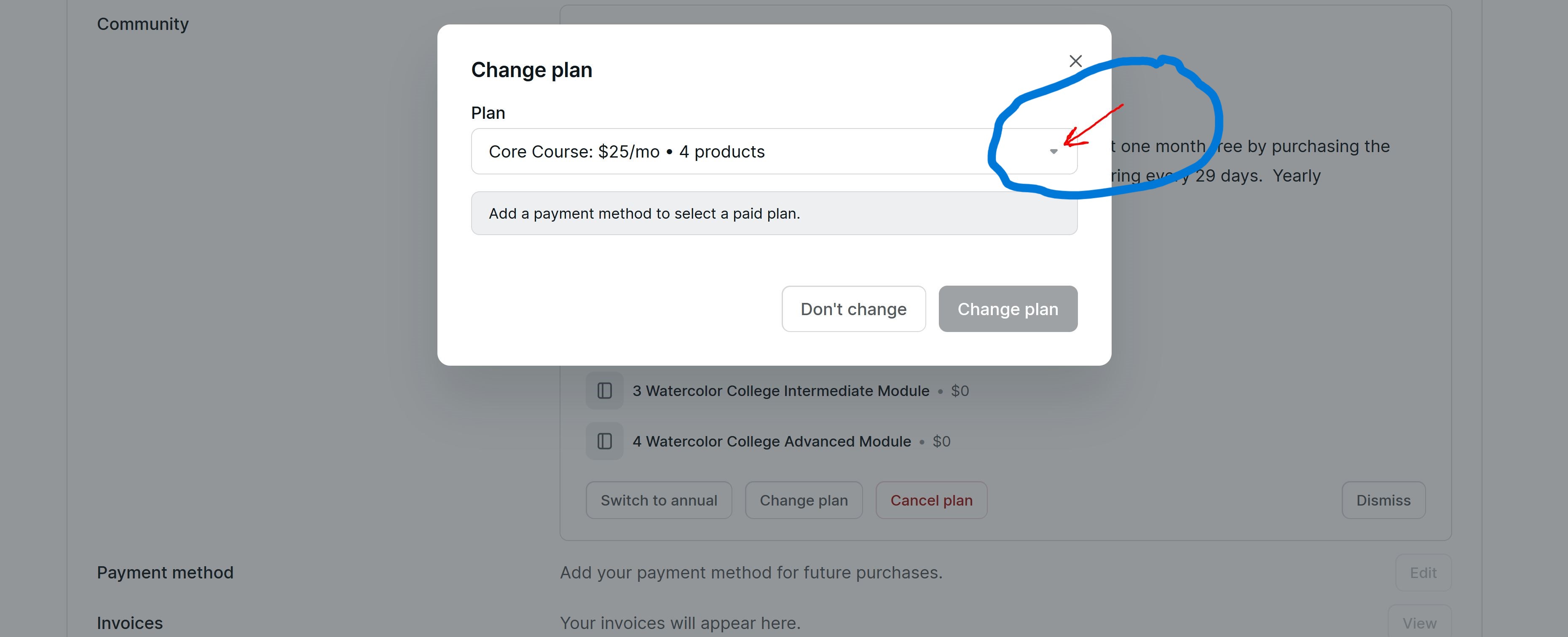Click the Community section heading

[x=142, y=23]
